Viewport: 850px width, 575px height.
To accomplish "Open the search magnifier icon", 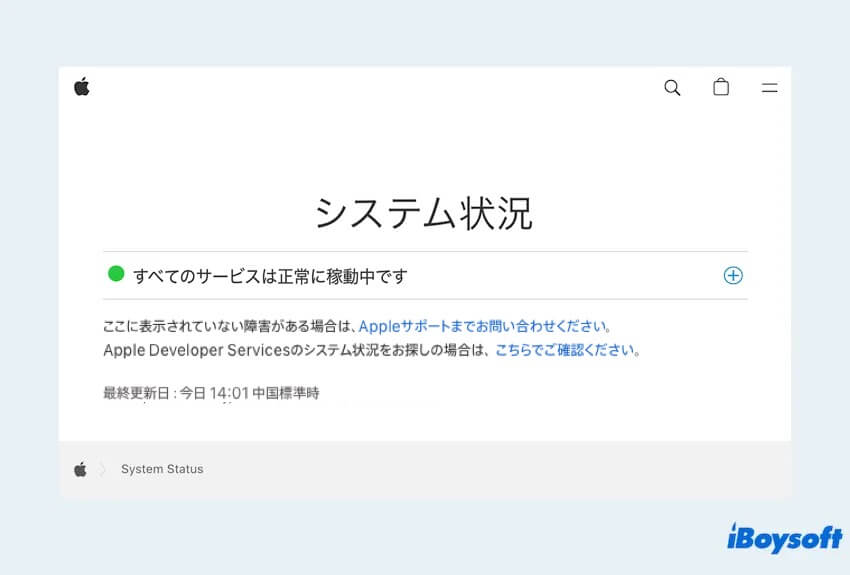I will pyautogui.click(x=672, y=87).
